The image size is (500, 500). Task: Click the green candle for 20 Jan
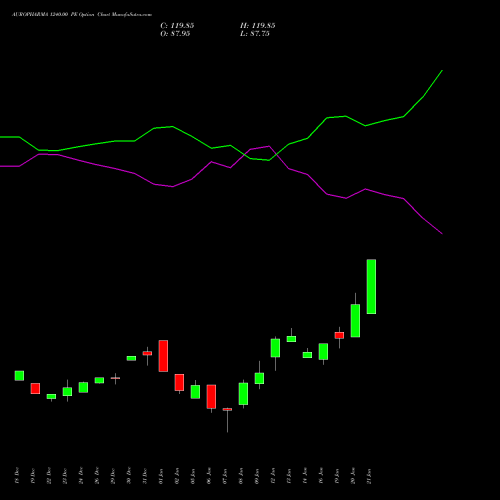pyautogui.click(x=355, y=320)
